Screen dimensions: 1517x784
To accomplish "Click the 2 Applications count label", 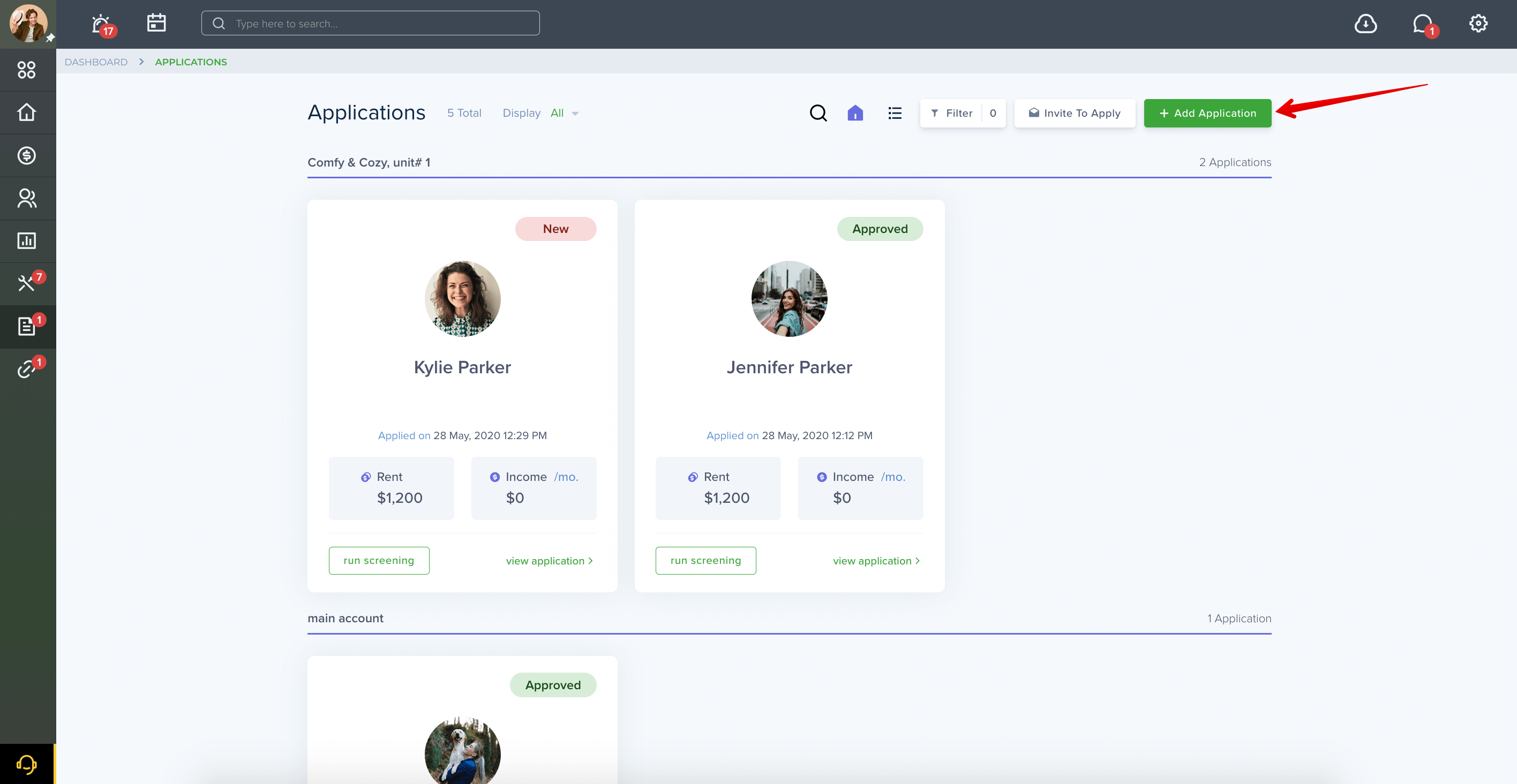I will 1235,162.
